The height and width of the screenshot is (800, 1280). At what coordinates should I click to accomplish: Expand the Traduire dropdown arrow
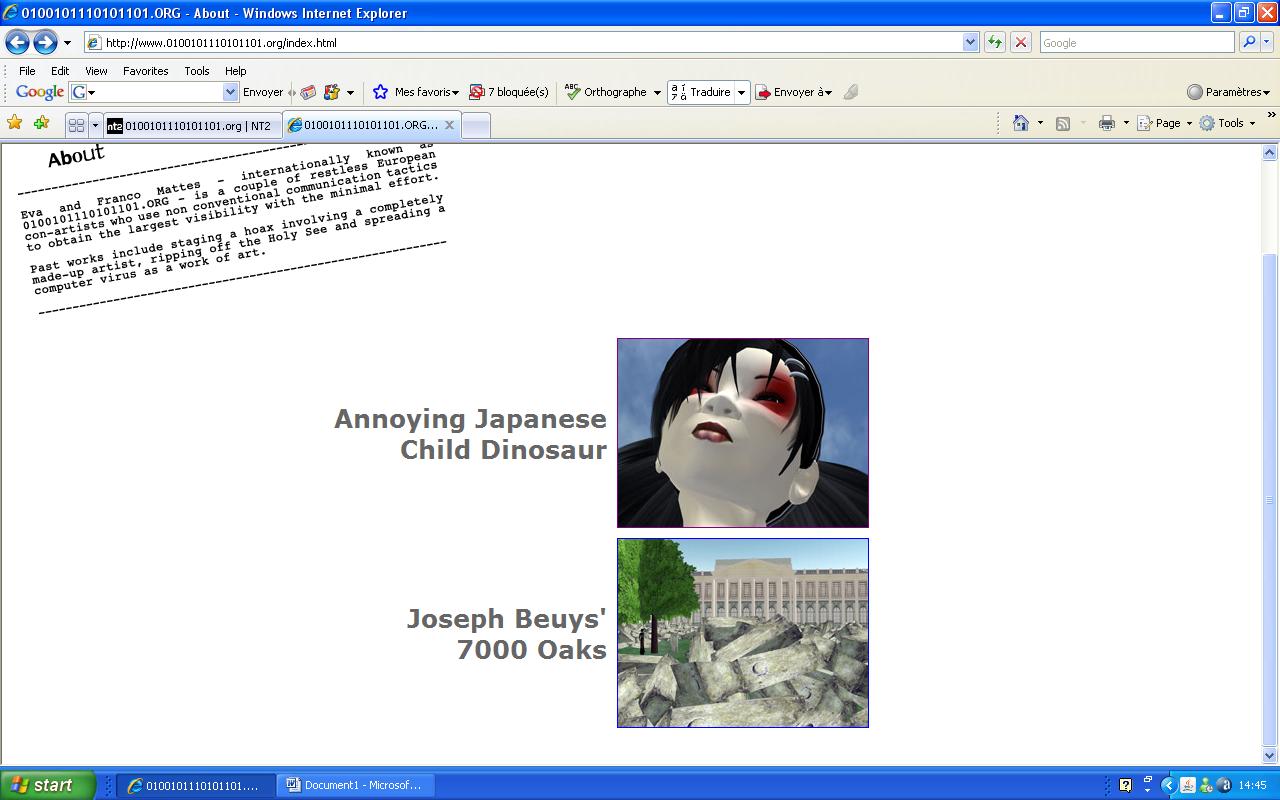742,93
